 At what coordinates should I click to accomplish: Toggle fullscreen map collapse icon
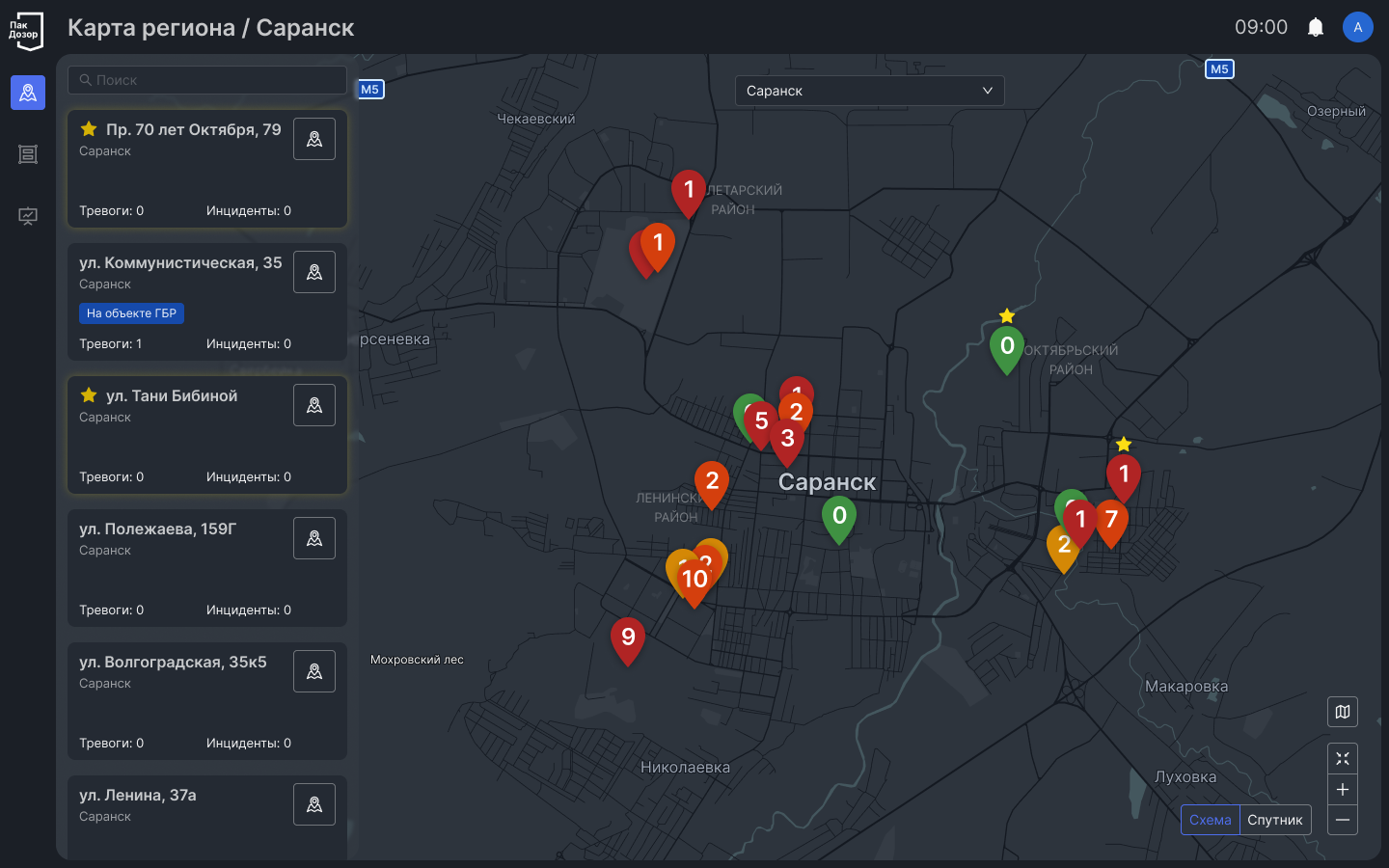pos(1342,759)
